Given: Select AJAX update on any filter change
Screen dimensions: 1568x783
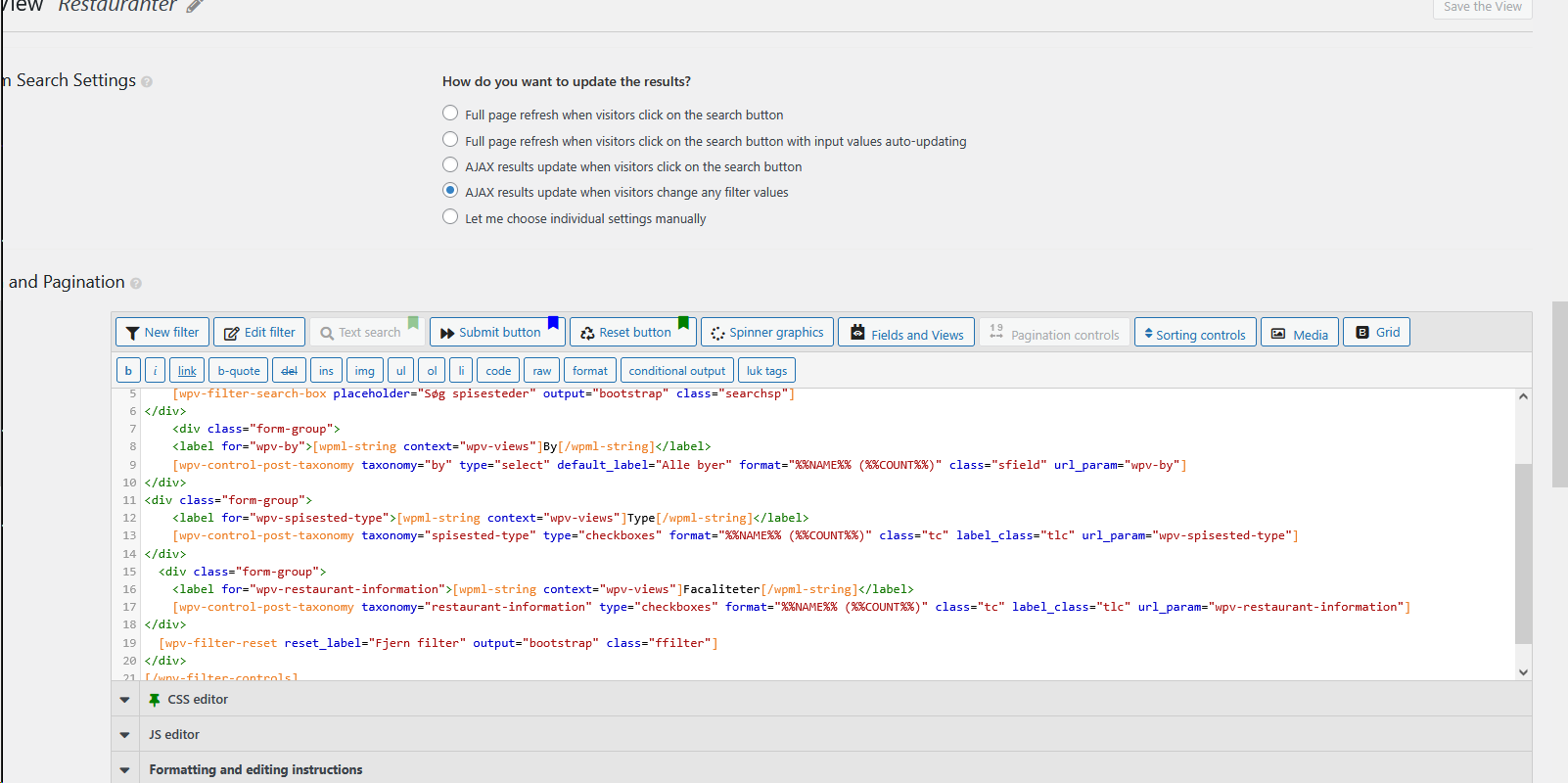Looking at the screenshot, I should click(x=450, y=190).
